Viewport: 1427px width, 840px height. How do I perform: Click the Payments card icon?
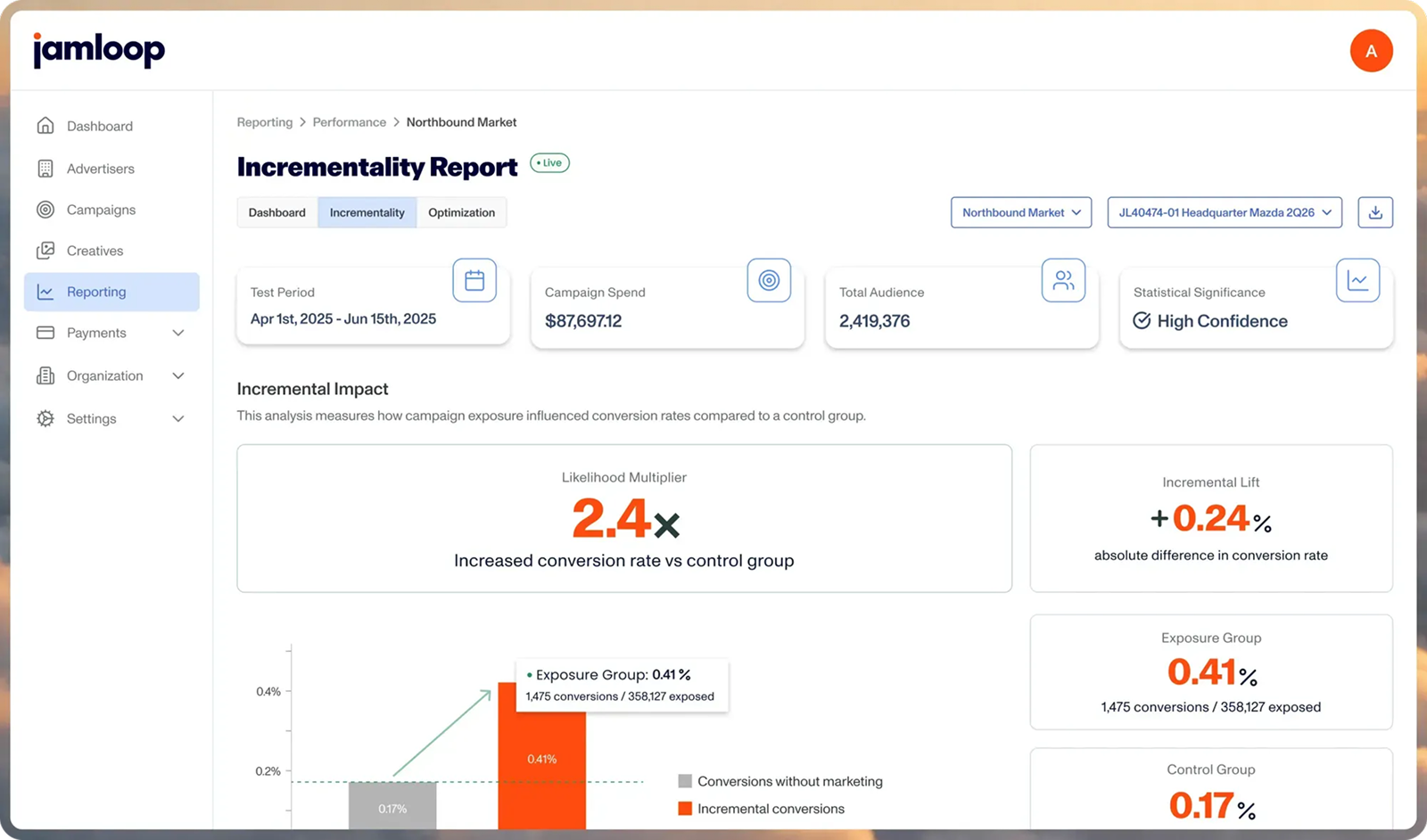click(x=45, y=333)
